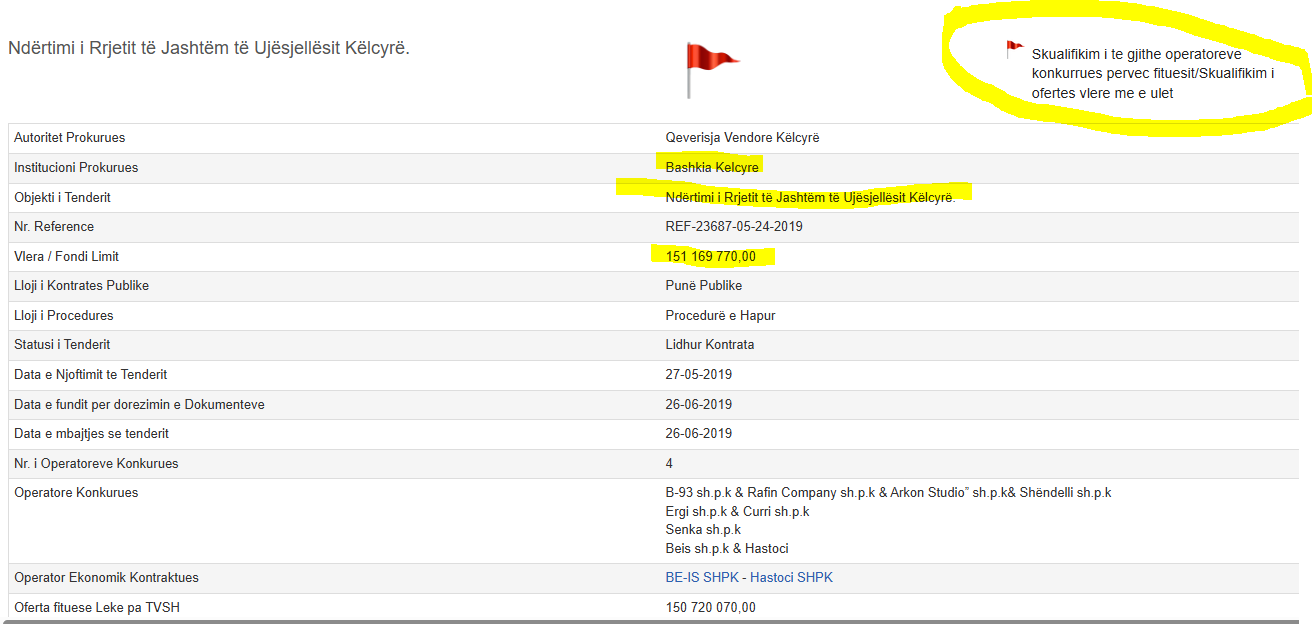Click the Punë Publike contract type

(x=704, y=286)
